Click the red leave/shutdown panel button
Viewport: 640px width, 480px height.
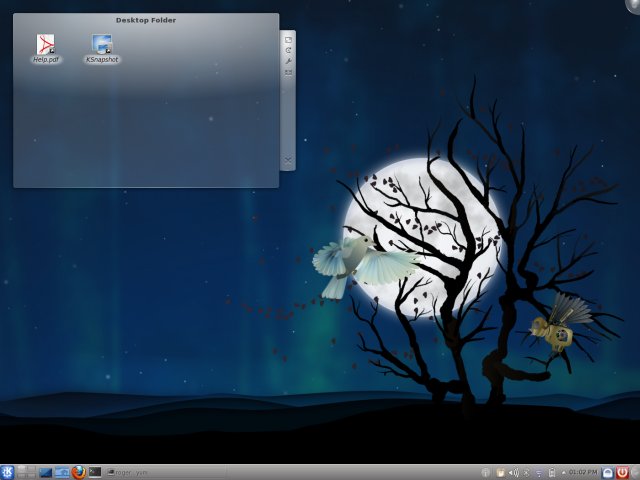[622, 473]
